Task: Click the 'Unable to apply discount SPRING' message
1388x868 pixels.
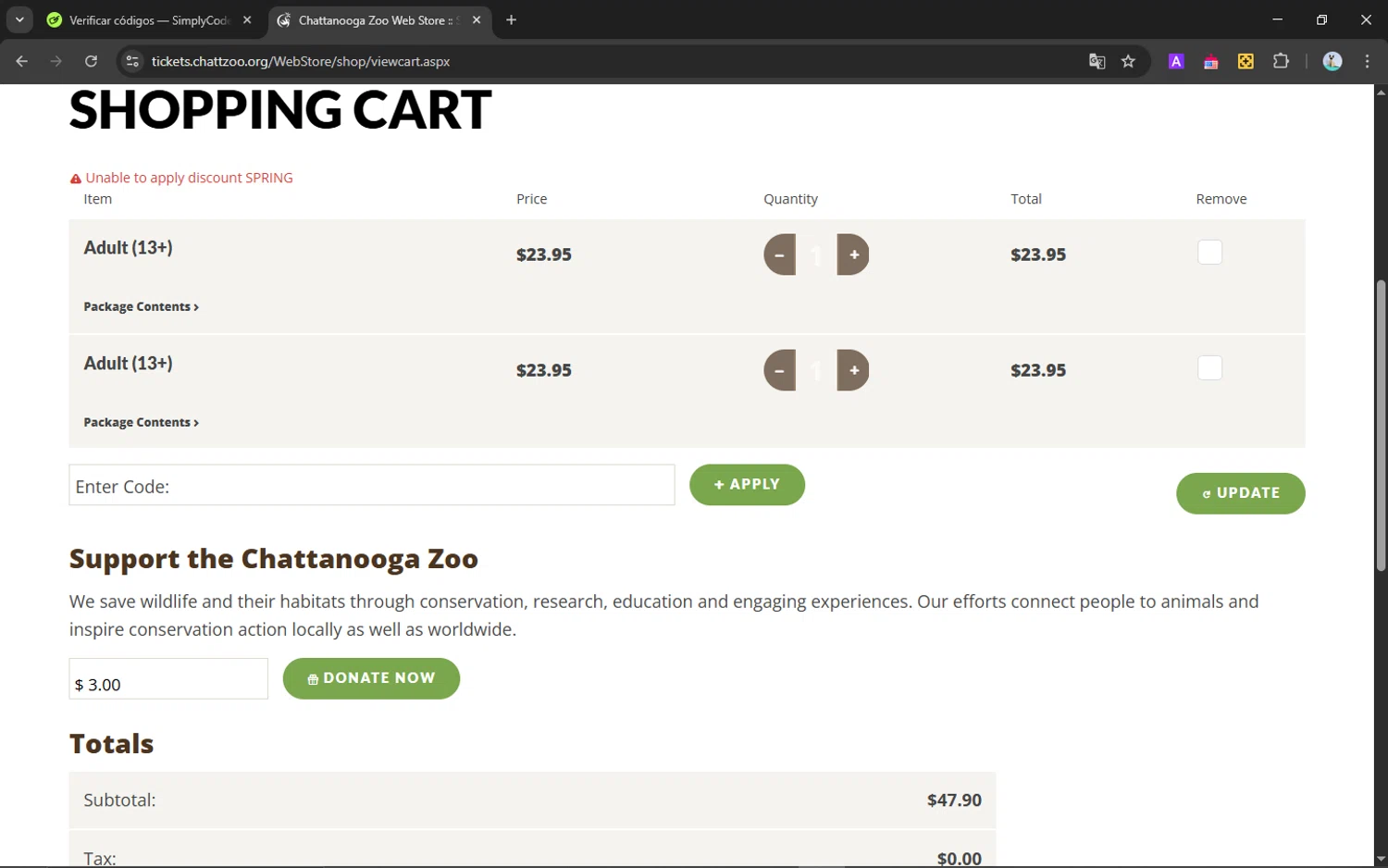Action: click(x=189, y=178)
